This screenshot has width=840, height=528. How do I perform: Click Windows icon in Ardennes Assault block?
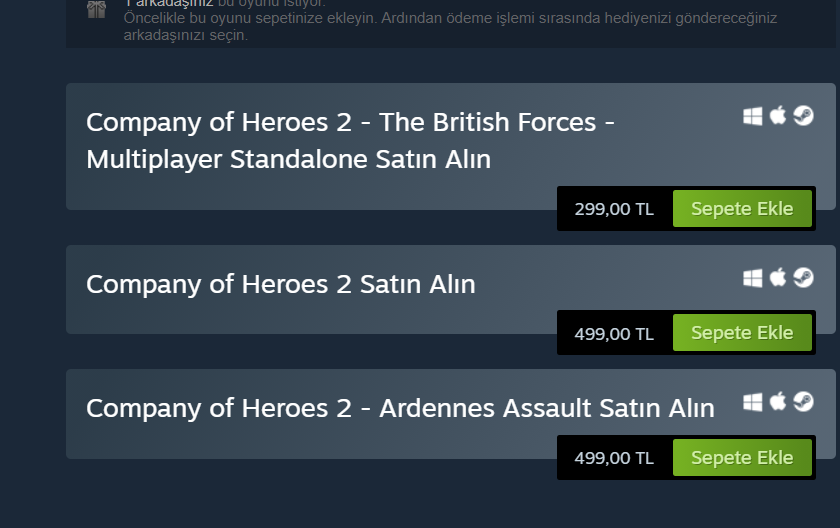753,402
